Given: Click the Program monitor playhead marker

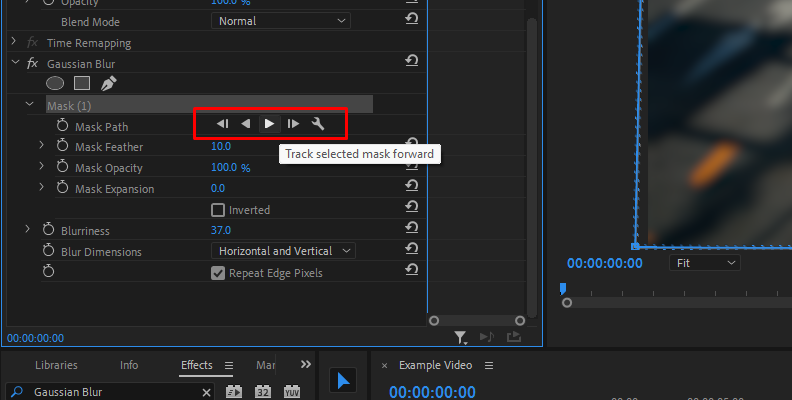Looking at the screenshot, I should pyautogui.click(x=563, y=288).
